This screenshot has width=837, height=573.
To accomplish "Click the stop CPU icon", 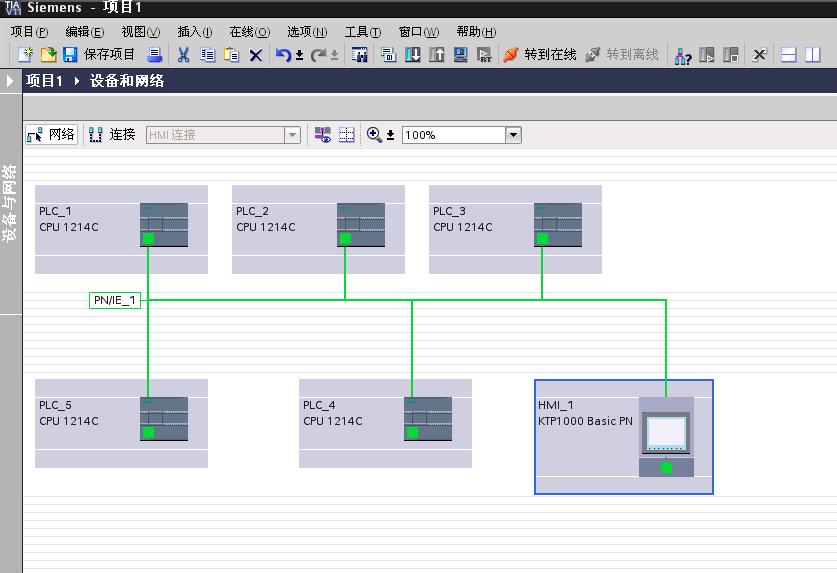I will click(731, 54).
